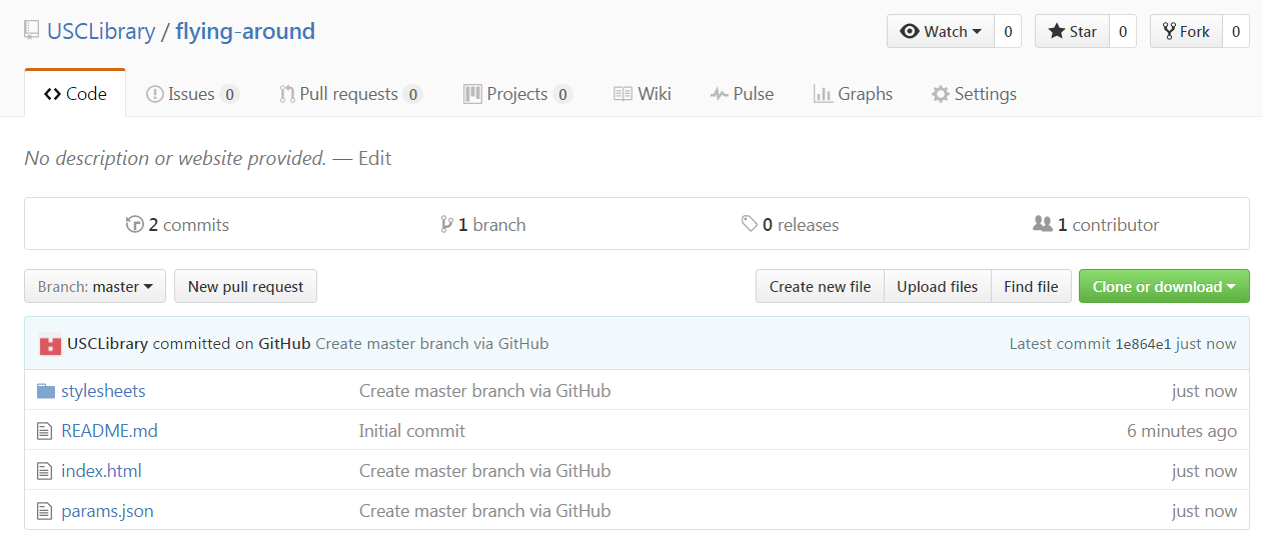Open the README.md file
Viewport: 1263px width, 538px height.
coord(109,431)
